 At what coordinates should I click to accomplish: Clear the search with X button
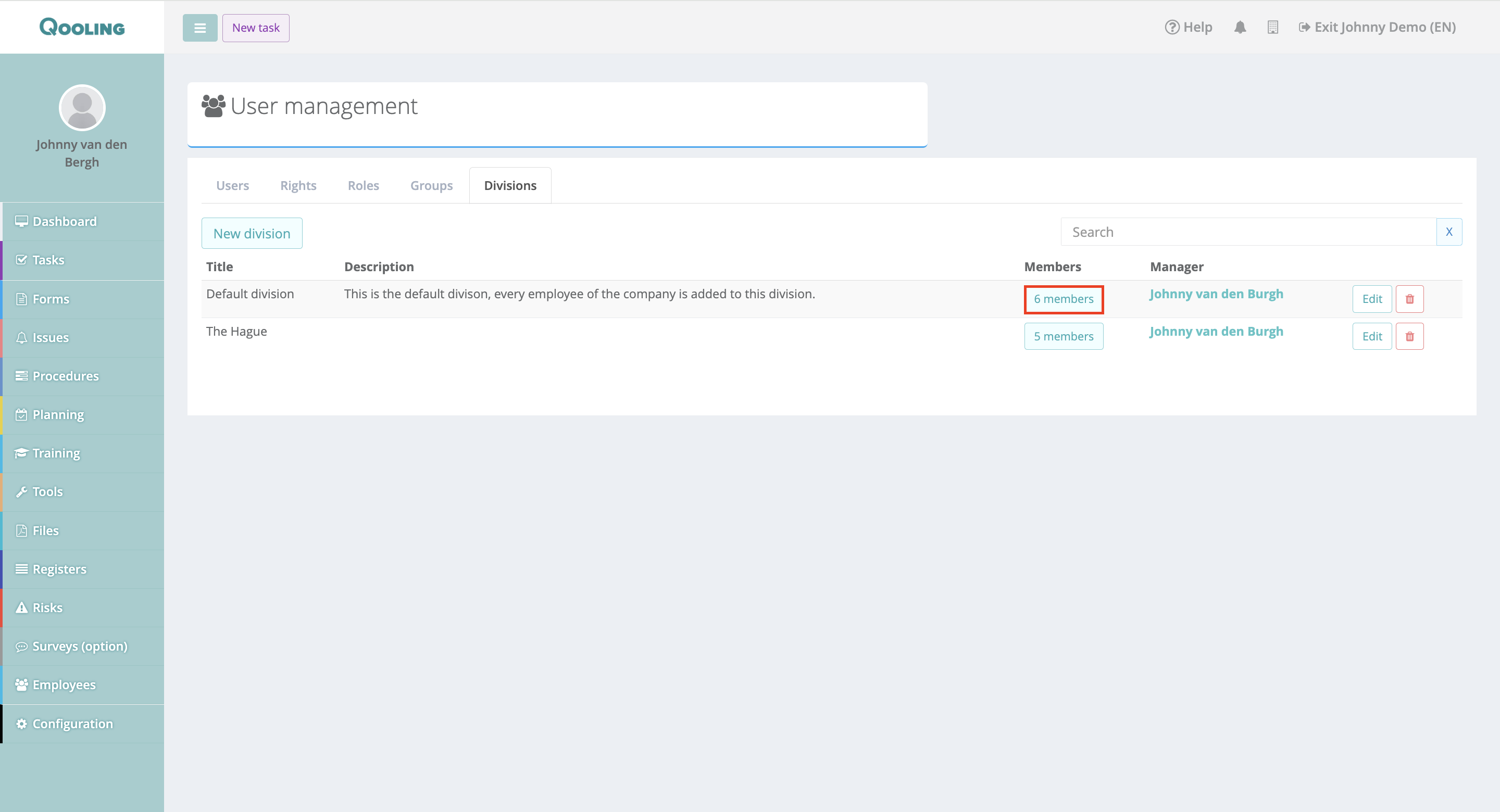click(x=1449, y=232)
